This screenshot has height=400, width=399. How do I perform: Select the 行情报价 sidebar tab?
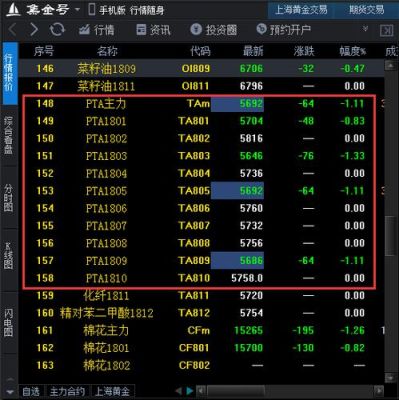[9, 73]
